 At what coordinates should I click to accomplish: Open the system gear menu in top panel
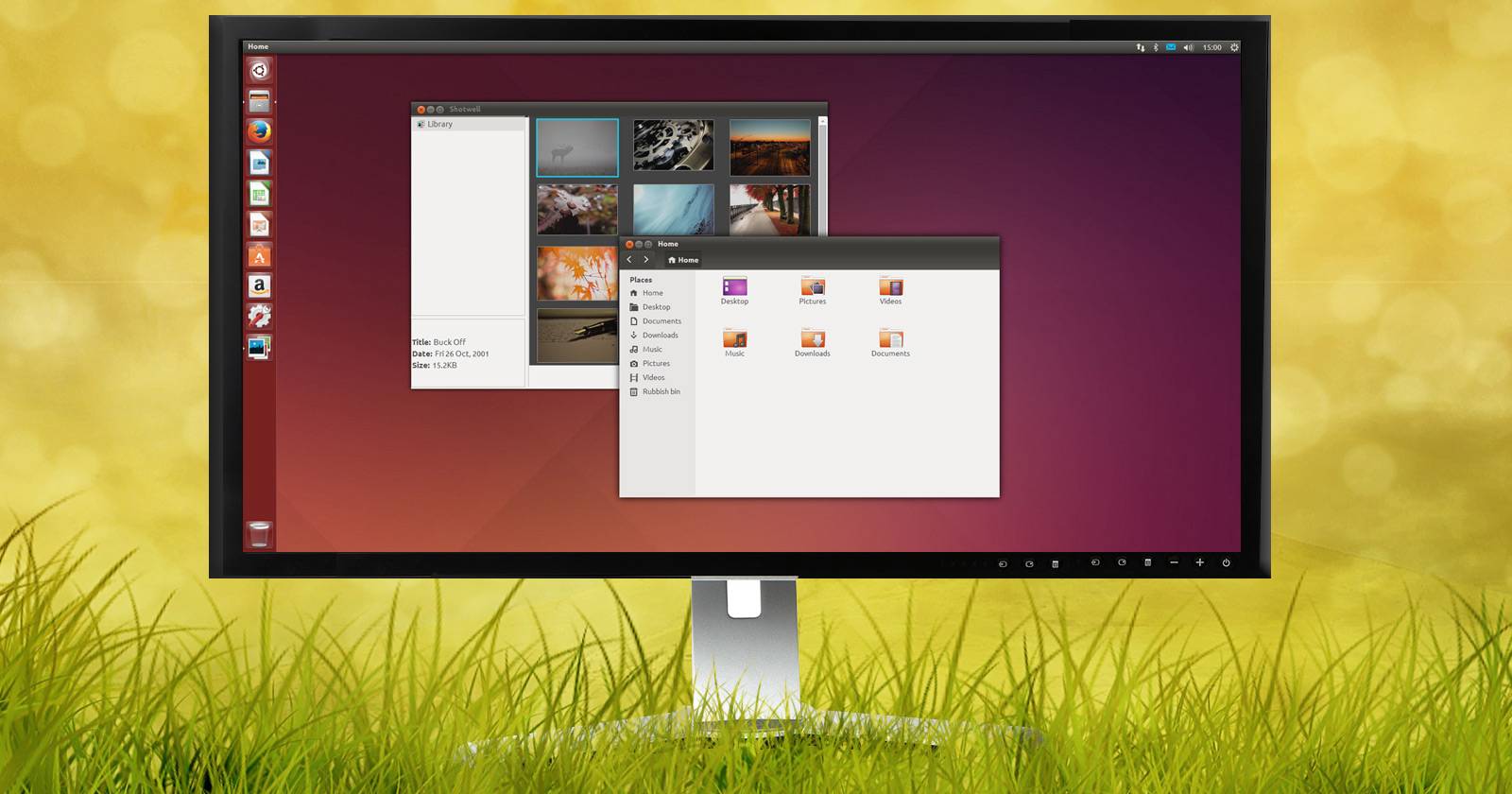click(1234, 47)
